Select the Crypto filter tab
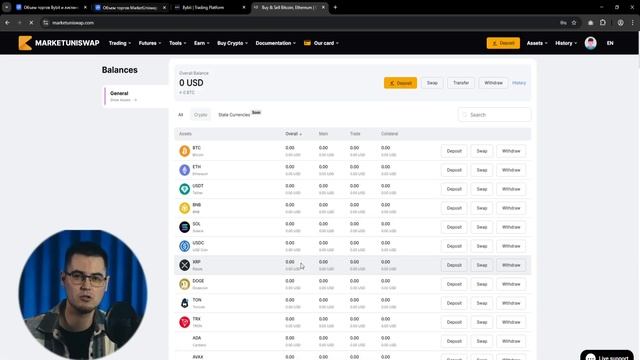The width and height of the screenshot is (640, 360). [x=200, y=115]
